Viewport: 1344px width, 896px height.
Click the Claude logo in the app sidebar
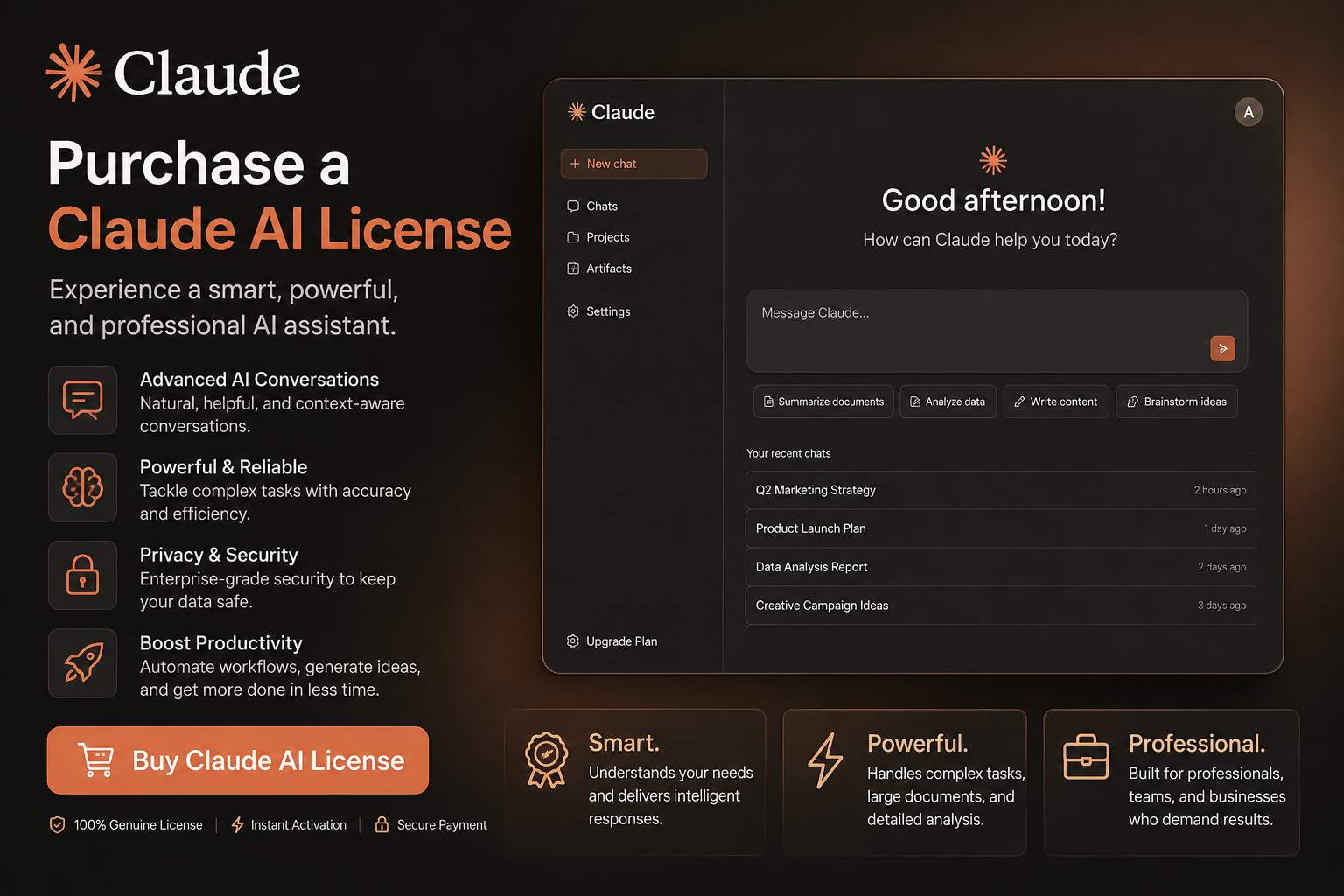tap(611, 112)
